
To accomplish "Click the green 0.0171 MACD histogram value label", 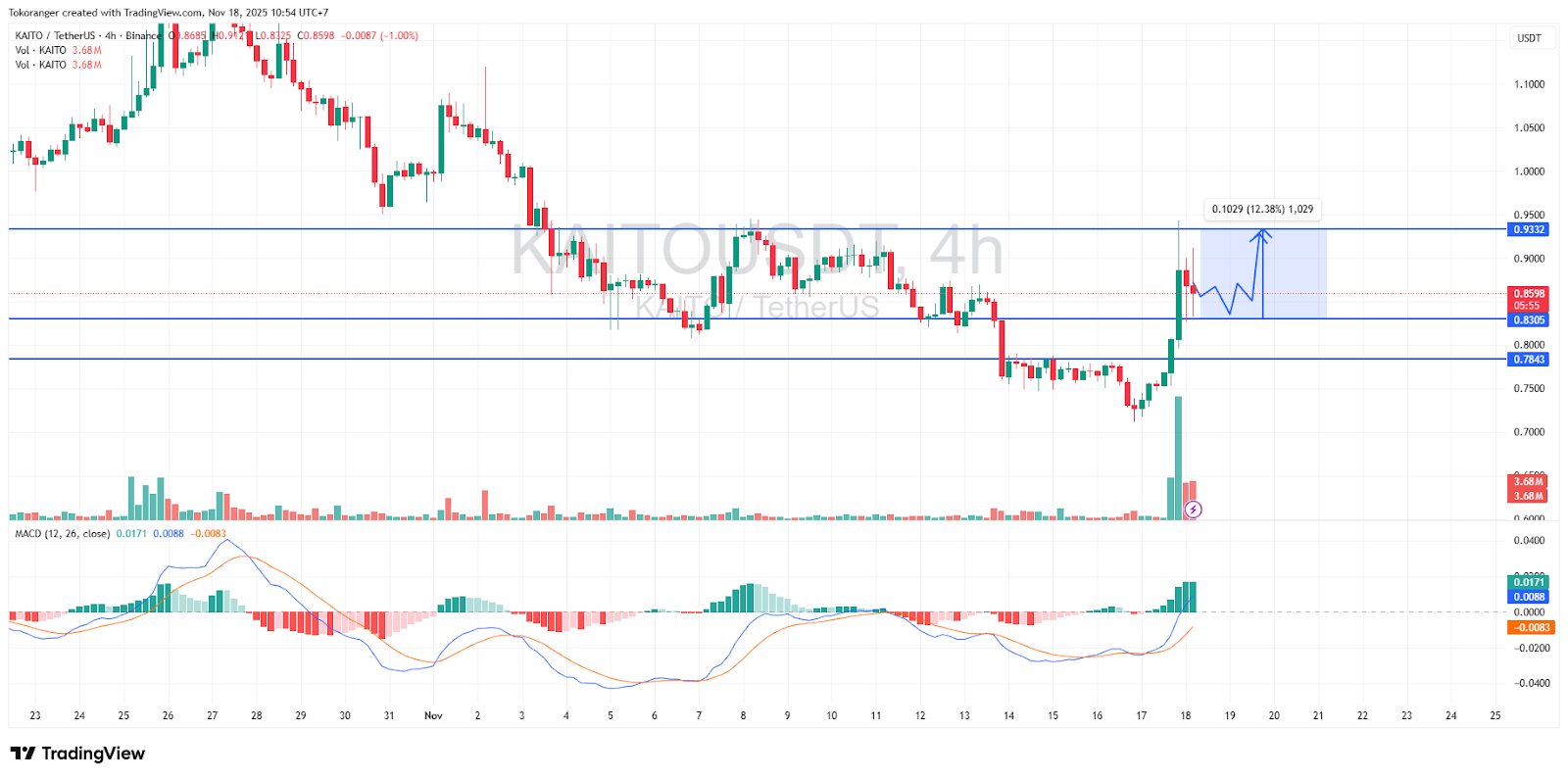I will pos(1529,582).
